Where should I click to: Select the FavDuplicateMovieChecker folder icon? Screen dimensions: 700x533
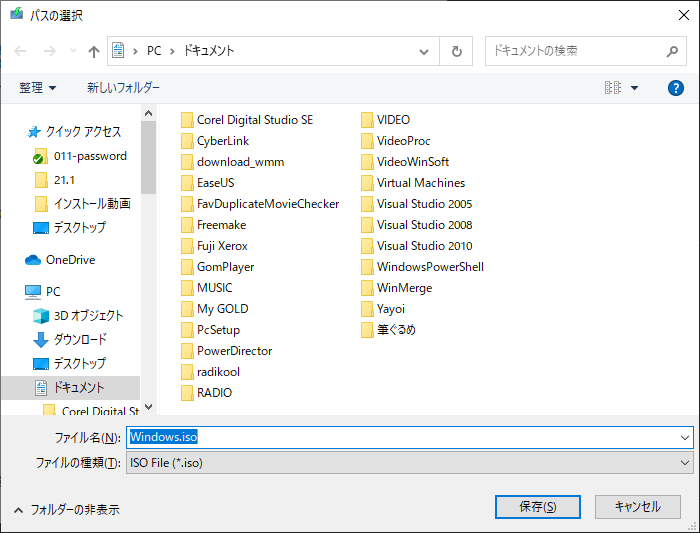click(x=187, y=204)
